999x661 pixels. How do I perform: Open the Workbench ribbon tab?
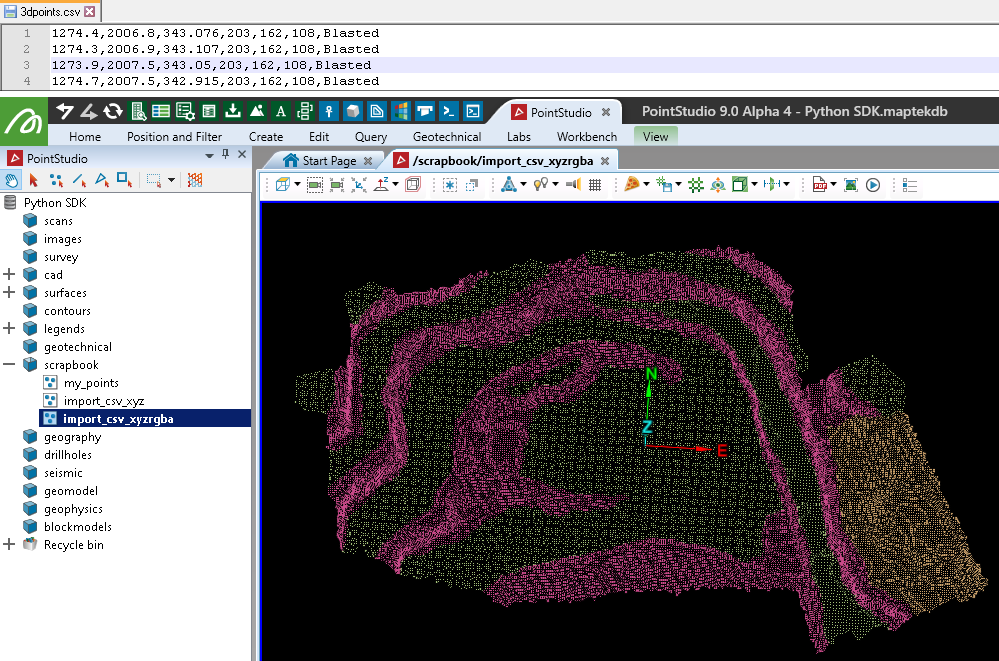pyautogui.click(x=587, y=136)
